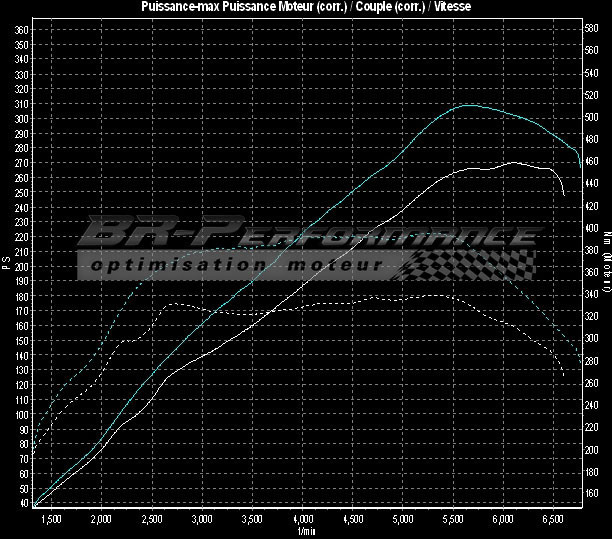
Task: Click the 400 value on right axis
Action: [591, 229]
